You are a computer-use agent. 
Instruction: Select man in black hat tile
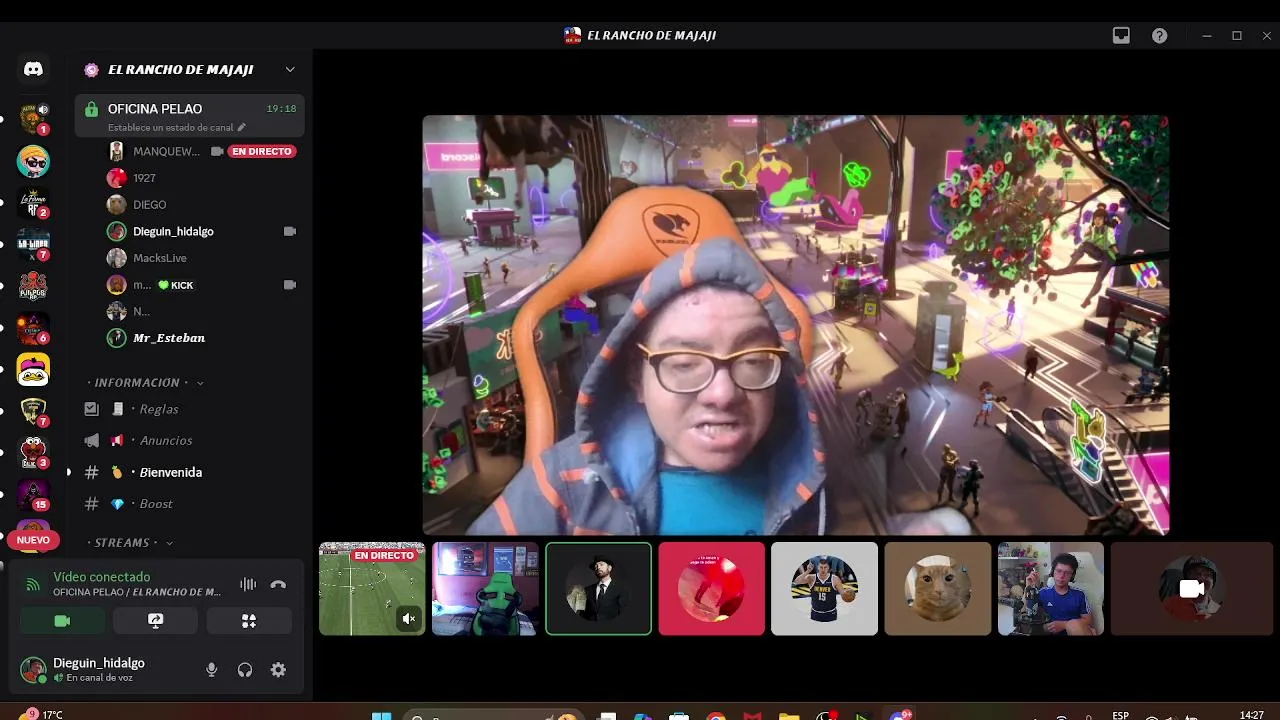[x=598, y=589]
